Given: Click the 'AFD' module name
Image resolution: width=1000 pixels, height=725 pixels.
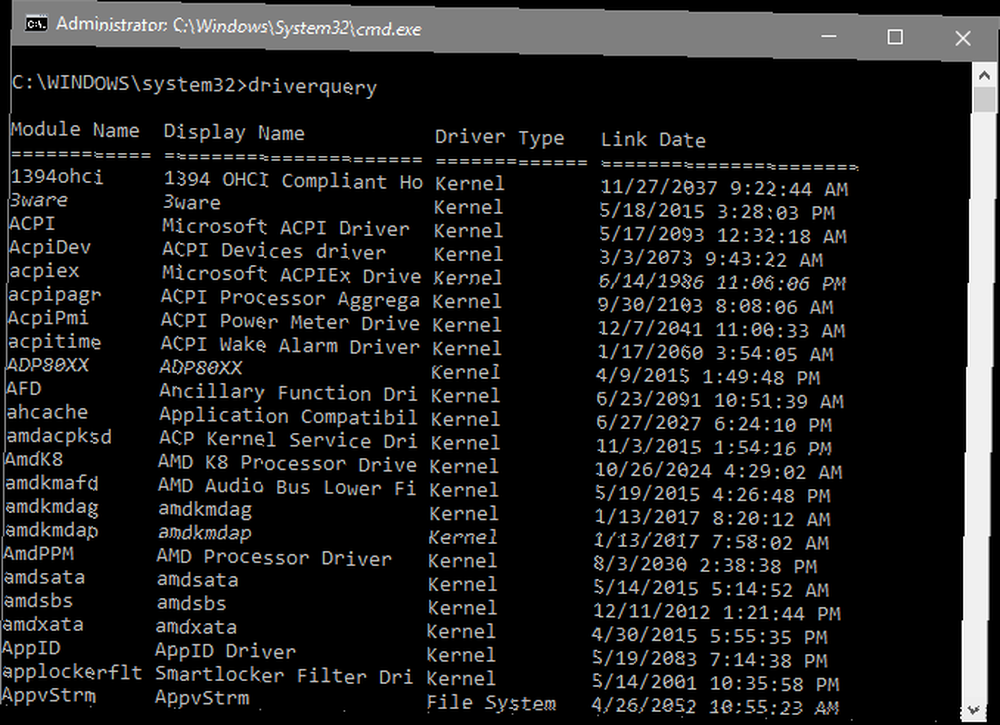Looking at the screenshot, I should coord(24,389).
